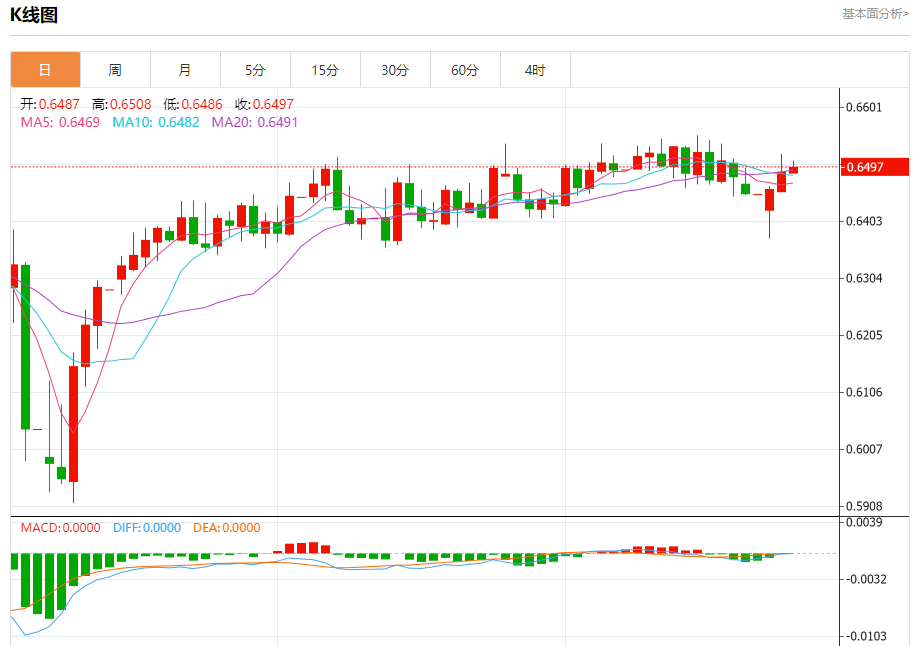The height and width of the screenshot is (646, 915).
Task: Open the 60分 interval tab
Action: (466, 70)
